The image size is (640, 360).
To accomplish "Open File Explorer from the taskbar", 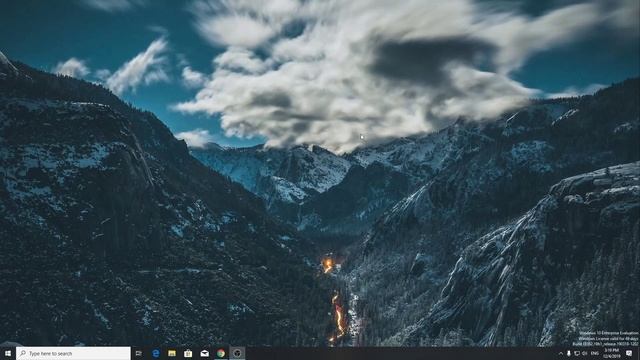I will tap(172, 353).
